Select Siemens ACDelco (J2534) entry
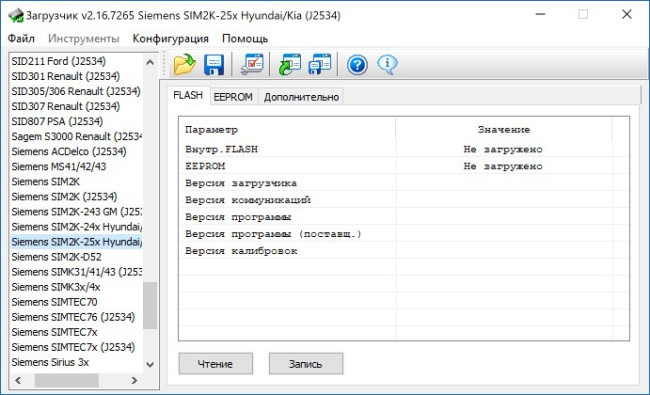This screenshot has height=395, width=650. coord(76,151)
